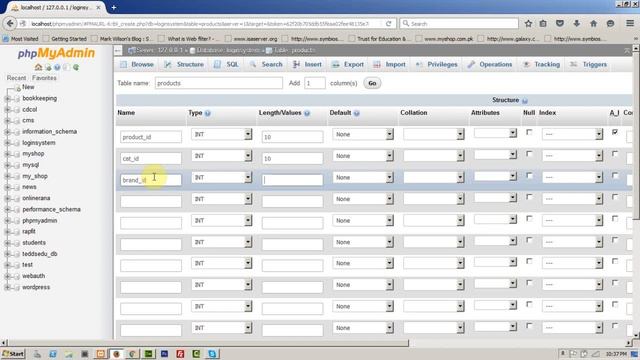Click the Table name input with products
The height and width of the screenshot is (360, 640).
219,83
